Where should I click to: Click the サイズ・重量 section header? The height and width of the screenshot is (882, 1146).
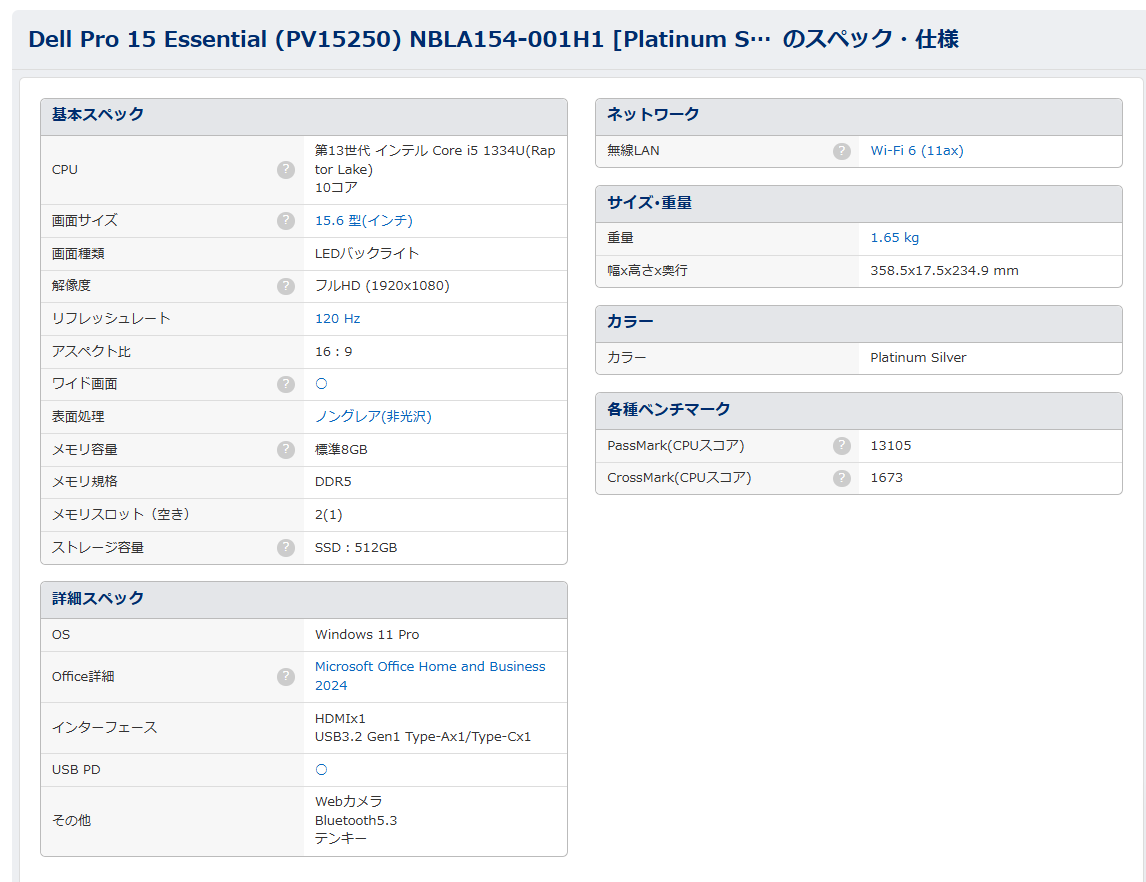point(859,204)
